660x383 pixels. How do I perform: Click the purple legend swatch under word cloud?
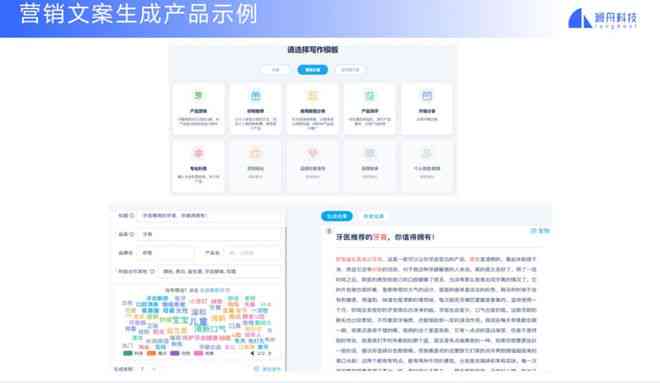pos(175,354)
